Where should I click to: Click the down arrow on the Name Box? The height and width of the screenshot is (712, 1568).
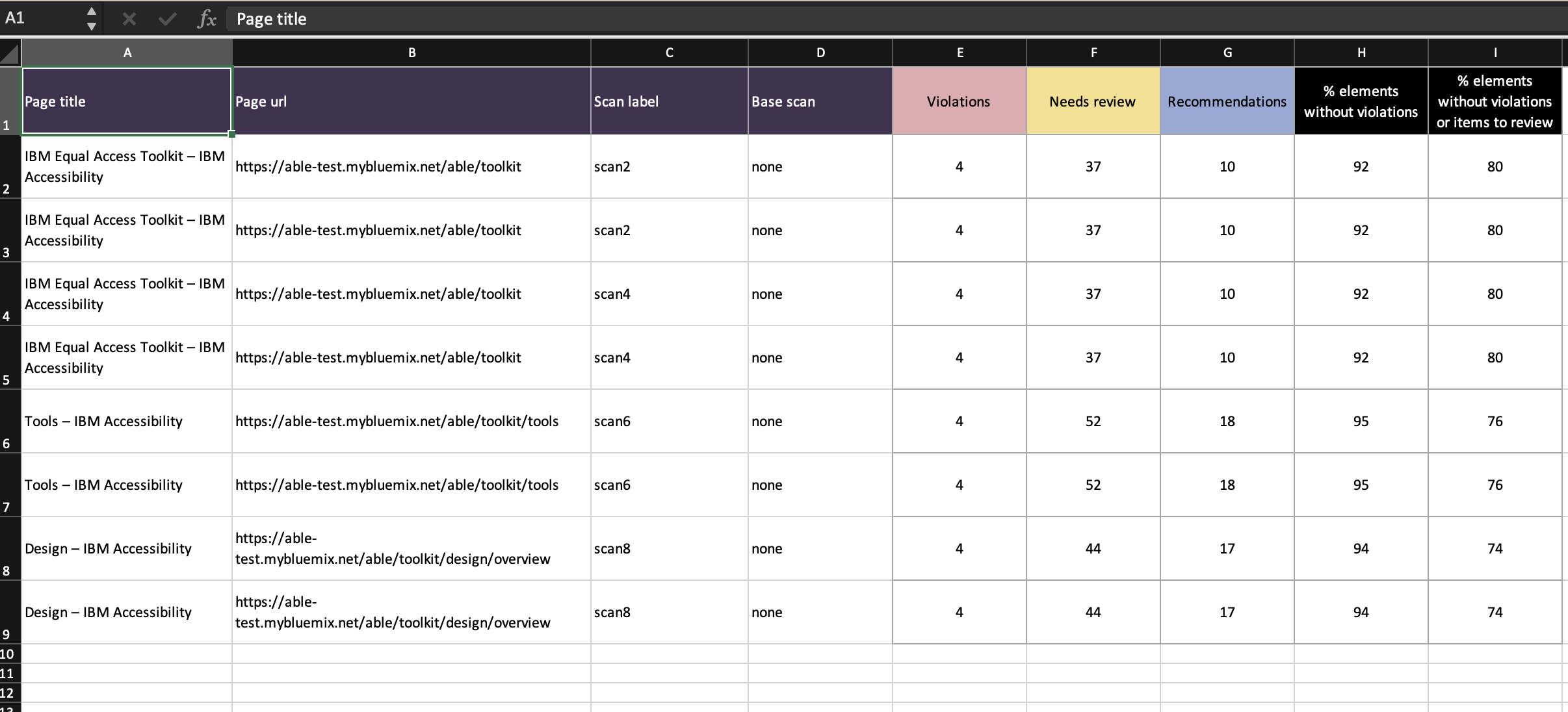[92, 27]
